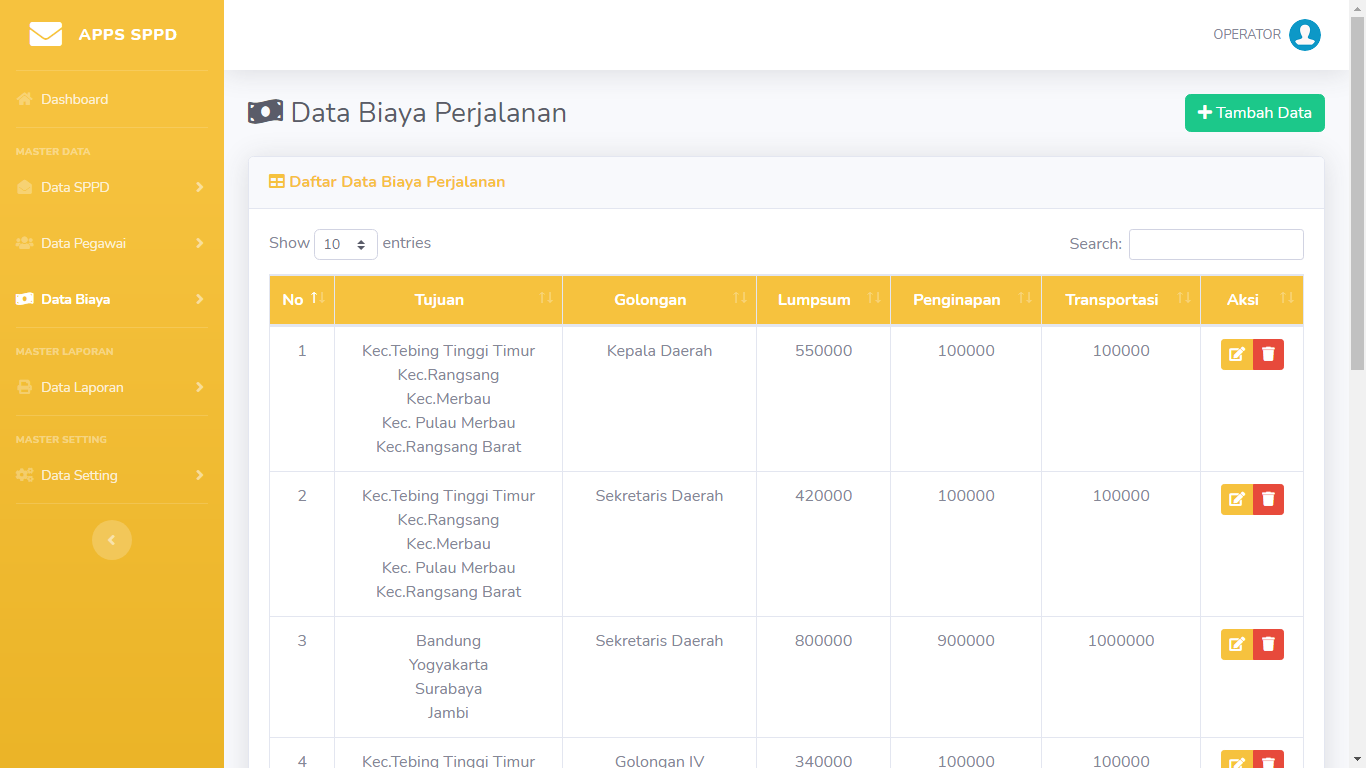Click Bandung in row 3 destinations
Viewport: 1366px width, 768px height.
pos(448,641)
